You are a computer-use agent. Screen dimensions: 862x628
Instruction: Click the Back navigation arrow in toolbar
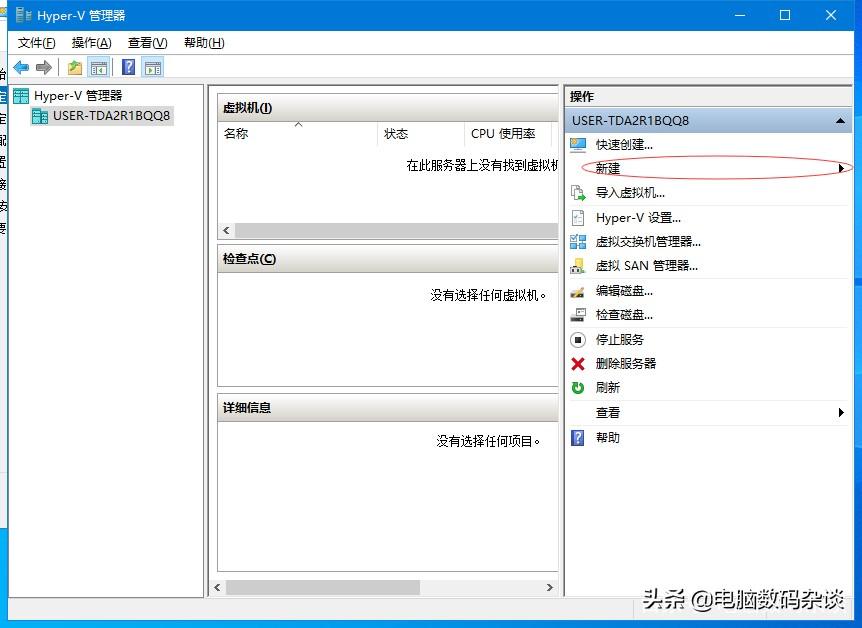point(21,67)
